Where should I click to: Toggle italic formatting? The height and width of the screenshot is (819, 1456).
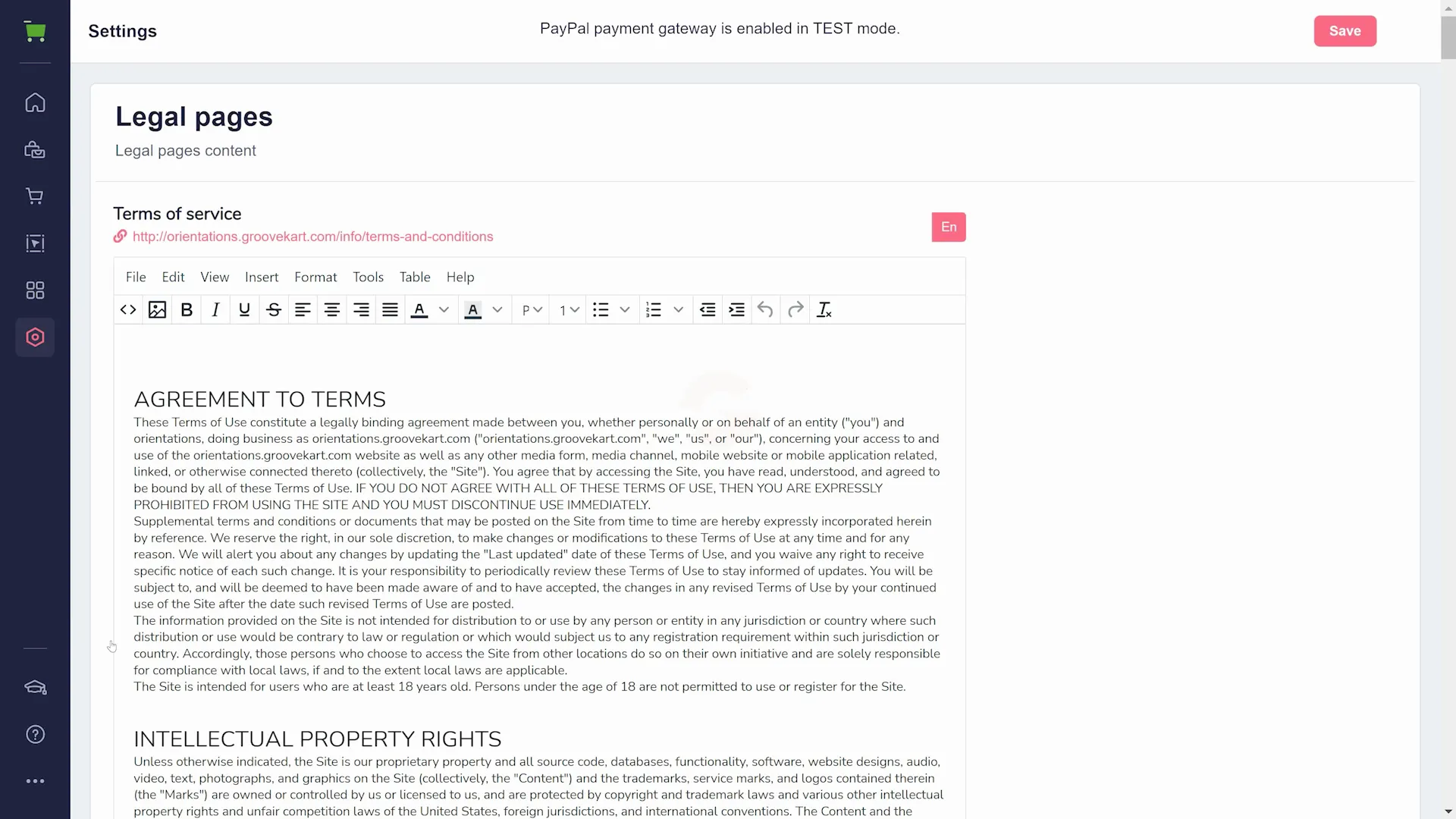tap(215, 309)
